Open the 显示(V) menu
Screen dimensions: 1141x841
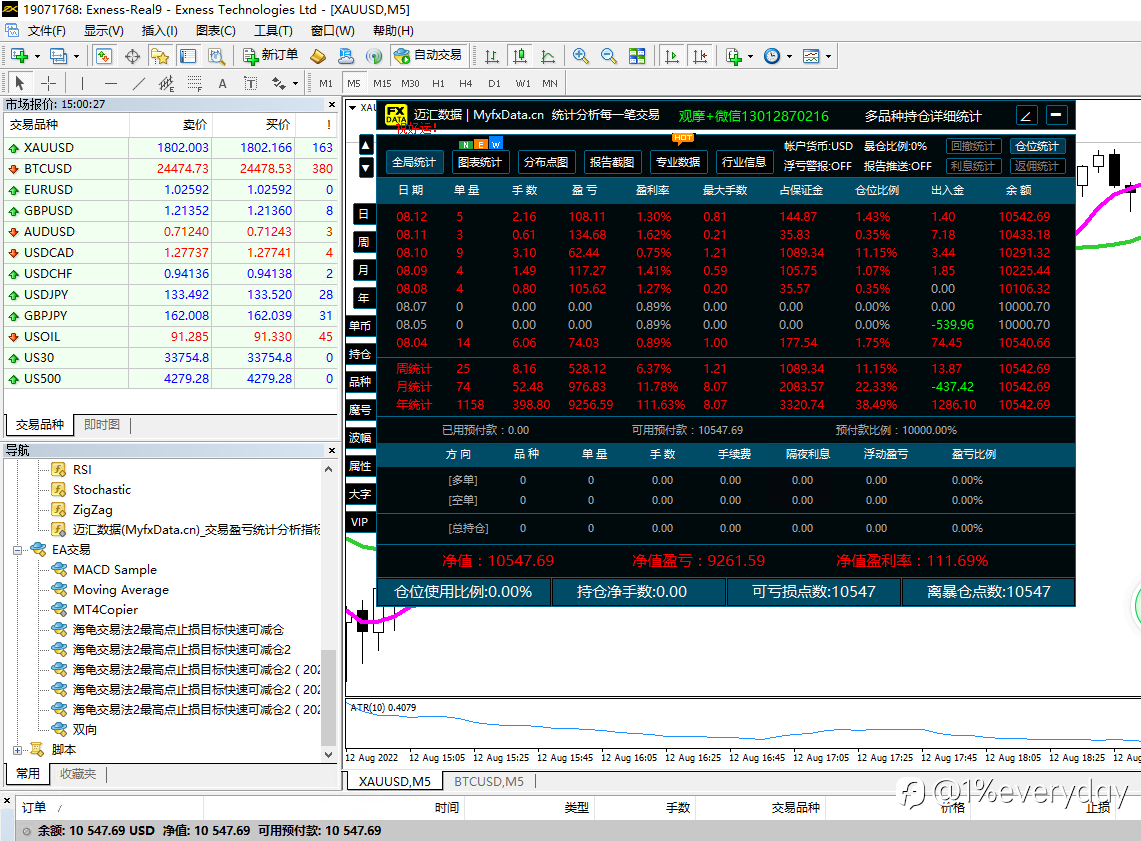[103, 31]
